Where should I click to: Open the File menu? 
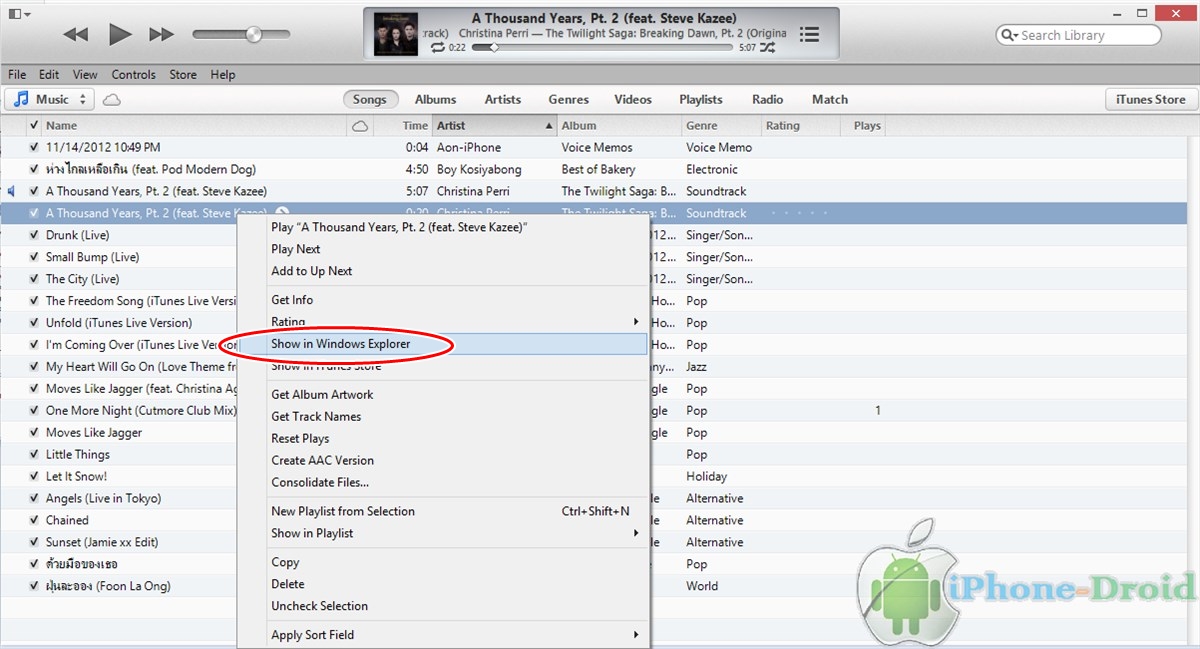point(17,74)
